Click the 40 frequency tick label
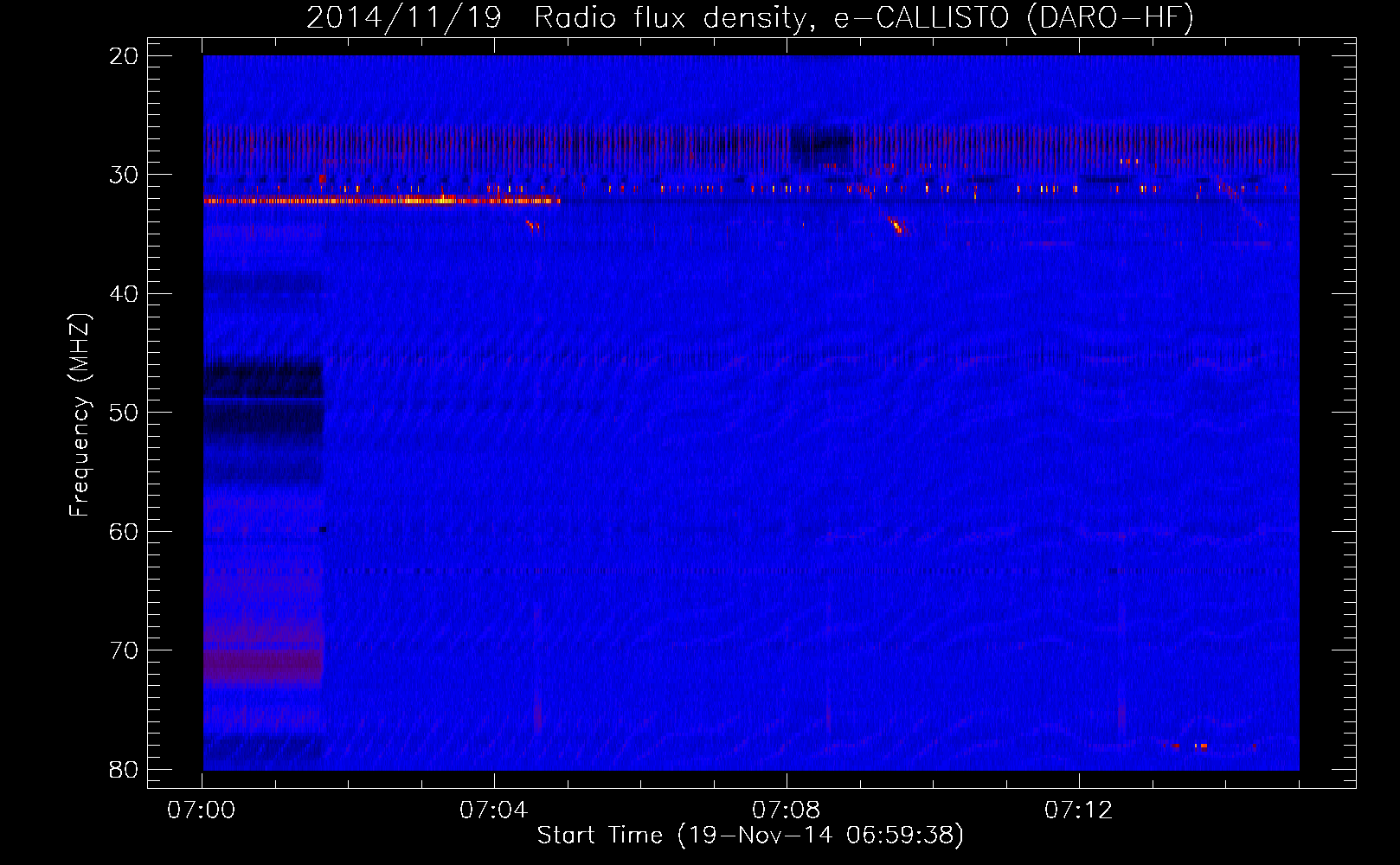Image resolution: width=1400 pixels, height=865 pixels. pos(124,294)
